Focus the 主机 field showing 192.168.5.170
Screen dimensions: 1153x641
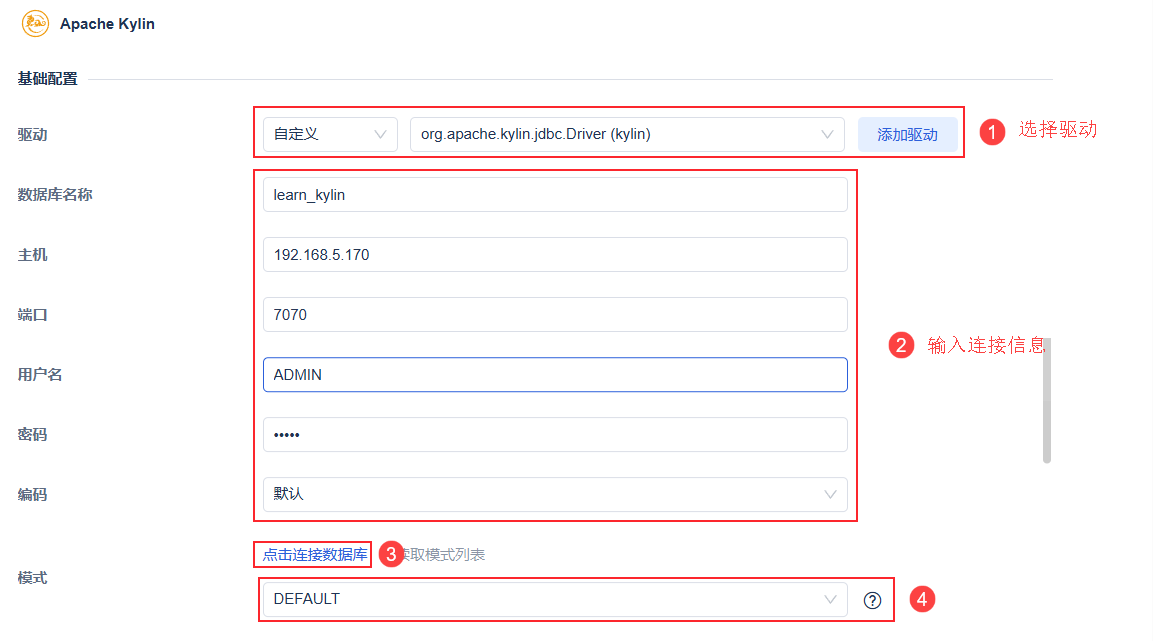(555, 255)
